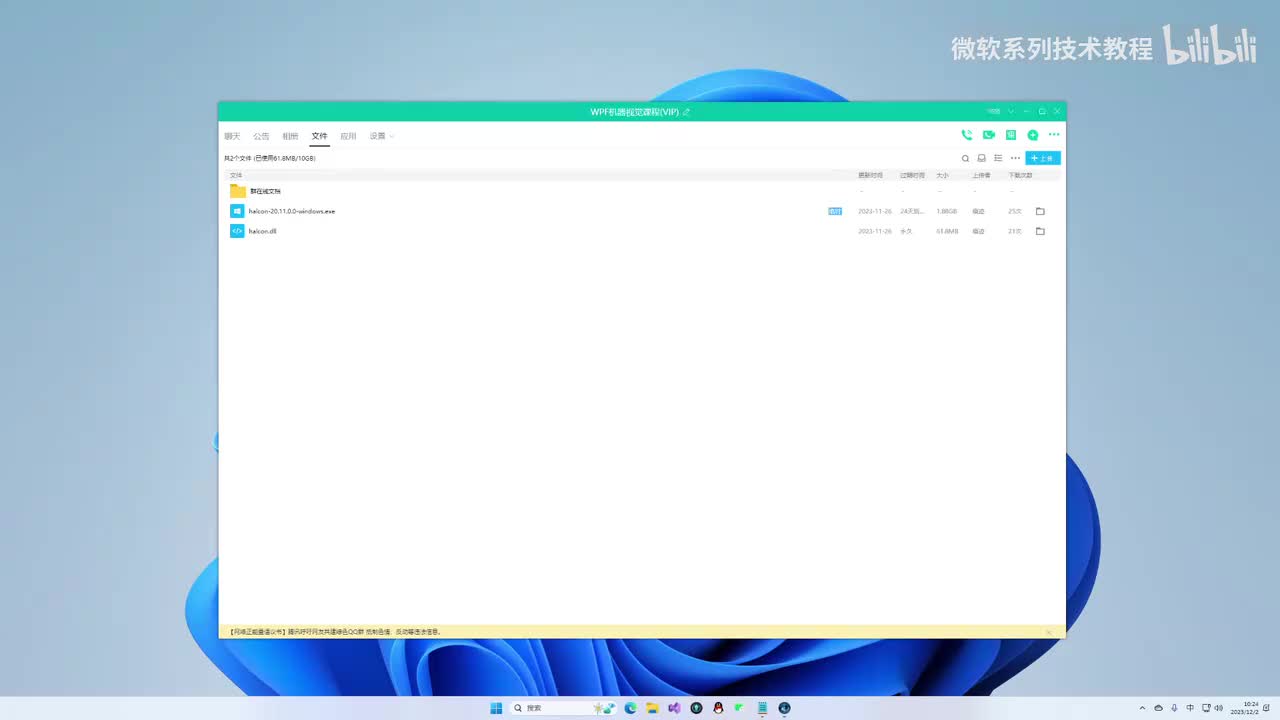Sort files by 更新时间 column

click(x=871, y=175)
